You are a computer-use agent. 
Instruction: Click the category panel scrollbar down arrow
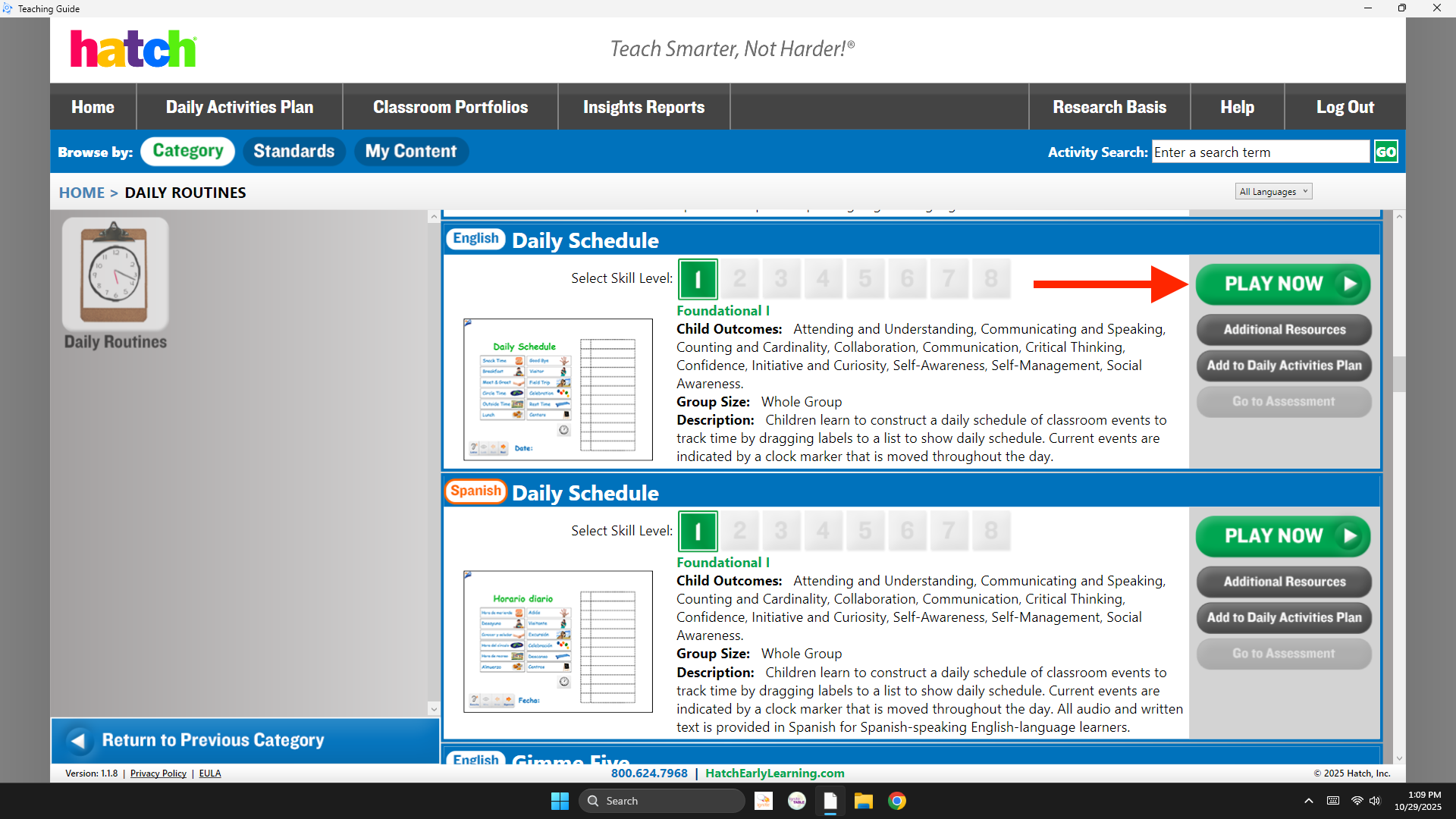click(x=434, y=709)
